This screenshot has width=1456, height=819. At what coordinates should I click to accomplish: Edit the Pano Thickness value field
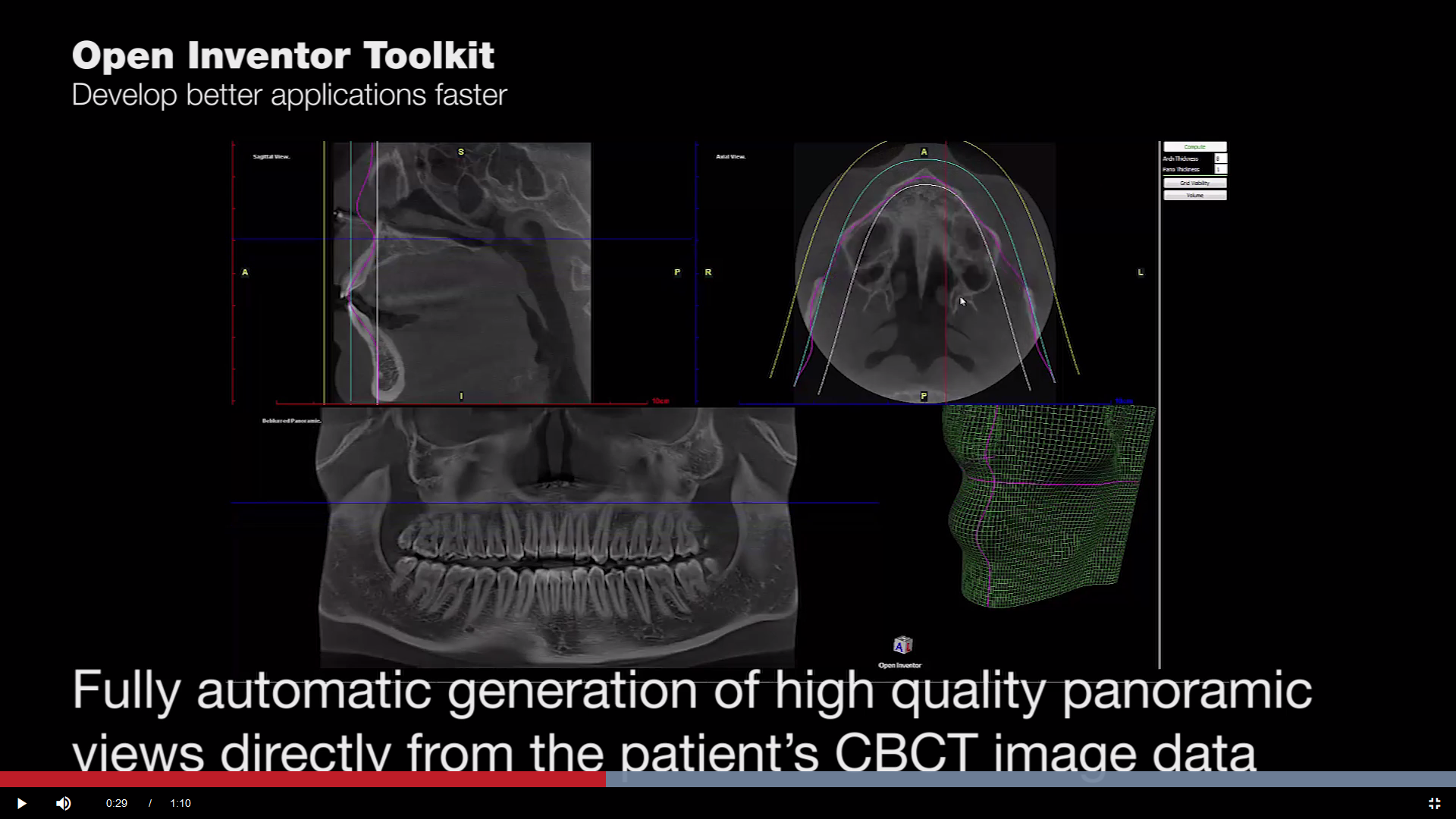pyautogui.click(x=1220, y=169)
